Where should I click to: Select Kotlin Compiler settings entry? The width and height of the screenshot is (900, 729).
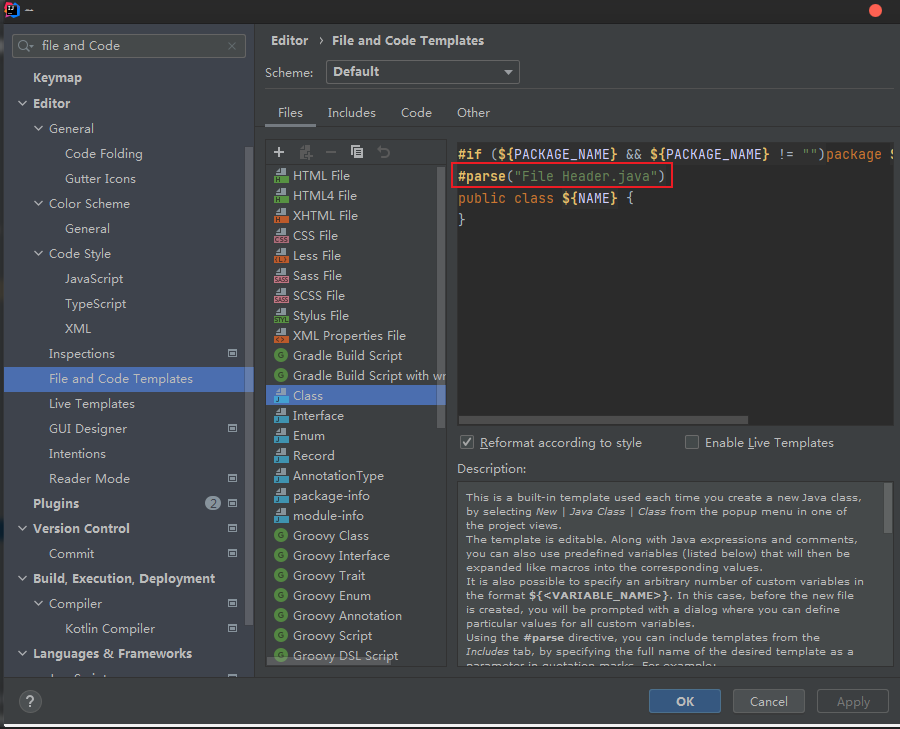pyautogui.click(x=129, y=629)
